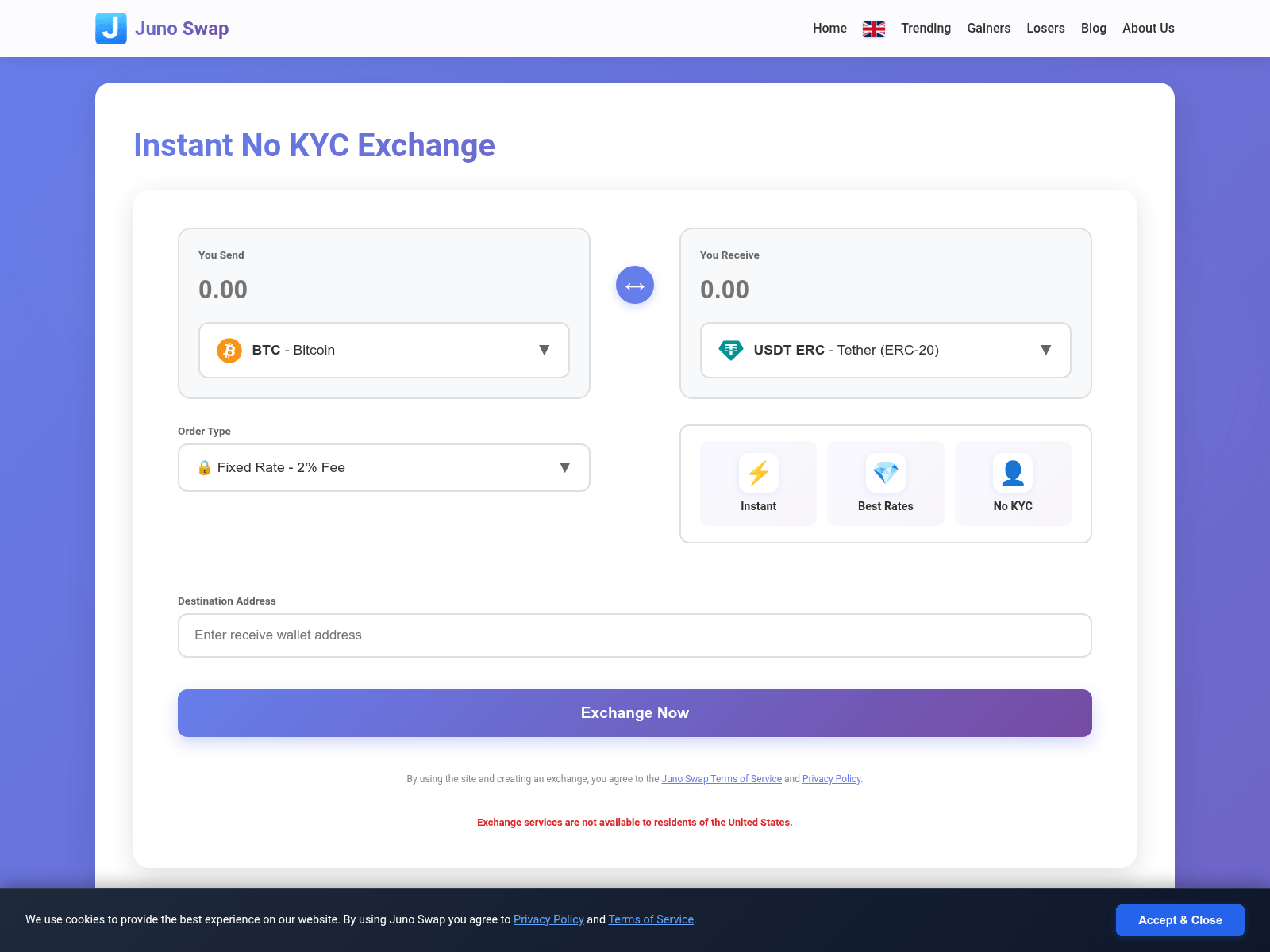Screen dimensions: 1270x952
Task: Swap send and receive currencies
Action: 635,285
